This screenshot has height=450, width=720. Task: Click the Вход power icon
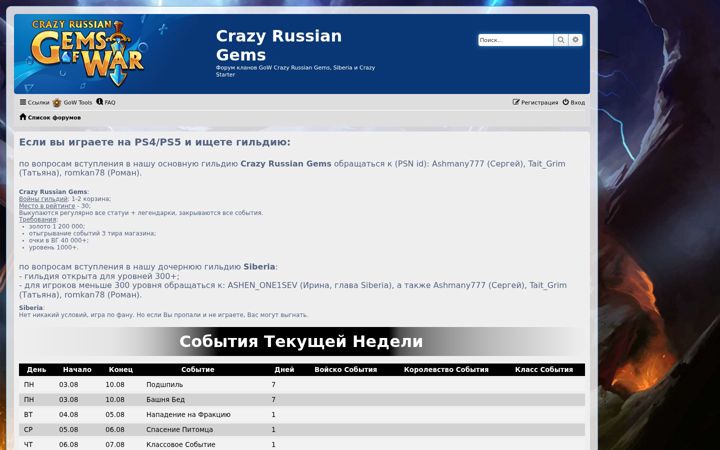pos(566,102)
